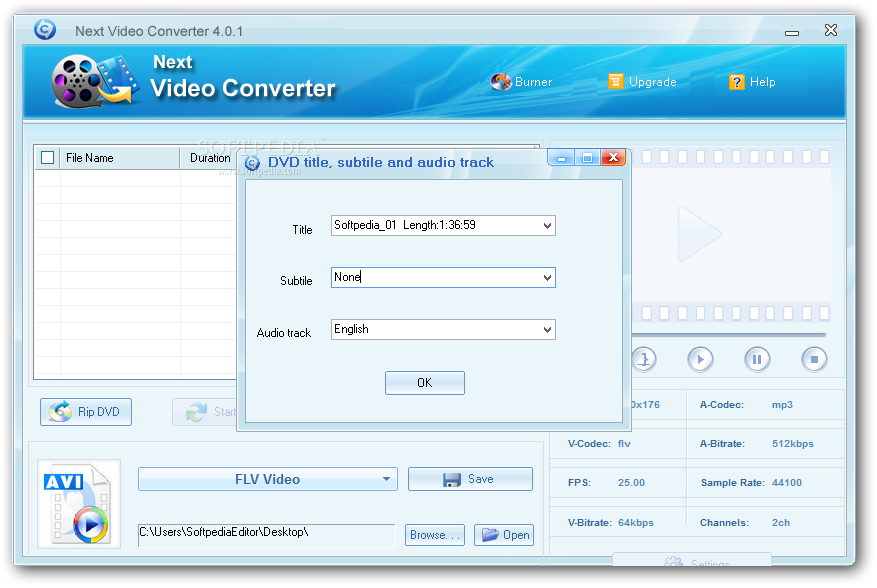
Task: Click the title bar app icon
Action: [x=45, y=29]
